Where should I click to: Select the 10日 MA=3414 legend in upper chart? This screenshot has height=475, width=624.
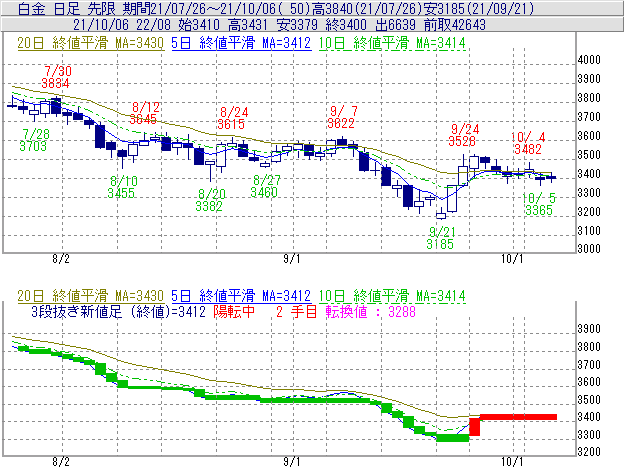tap(392, 43)
